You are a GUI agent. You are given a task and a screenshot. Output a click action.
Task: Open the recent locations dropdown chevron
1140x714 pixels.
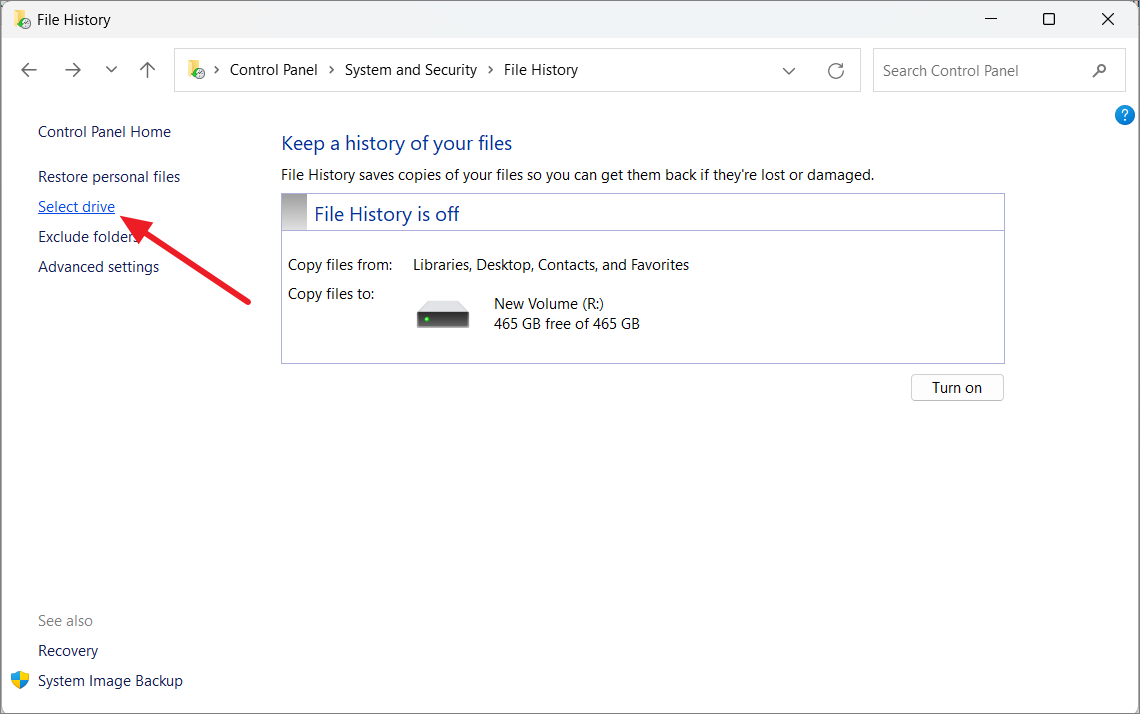pyautogui.click(x=110, y=69)
